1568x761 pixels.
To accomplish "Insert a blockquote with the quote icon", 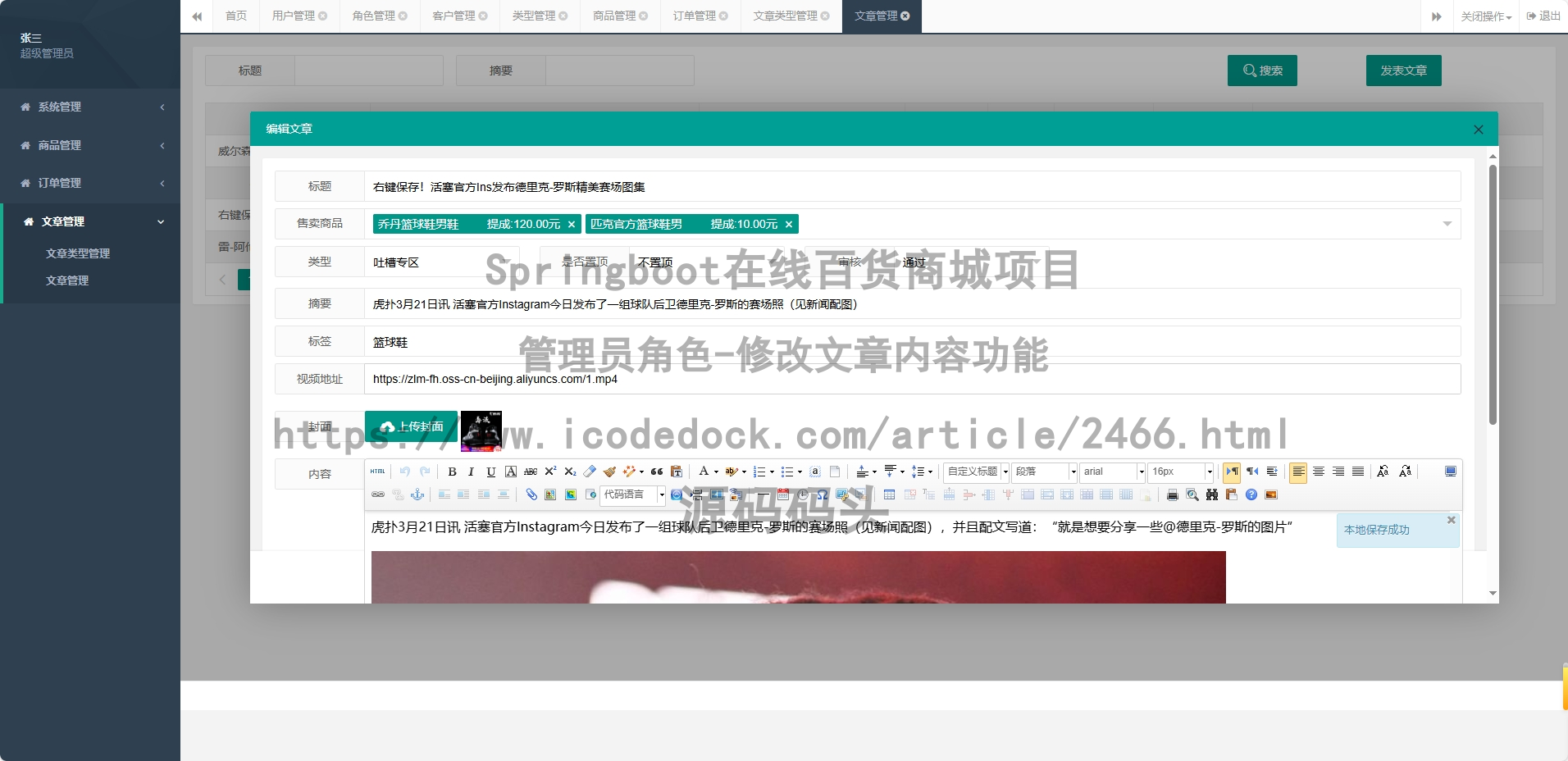I will click(657, 472).
